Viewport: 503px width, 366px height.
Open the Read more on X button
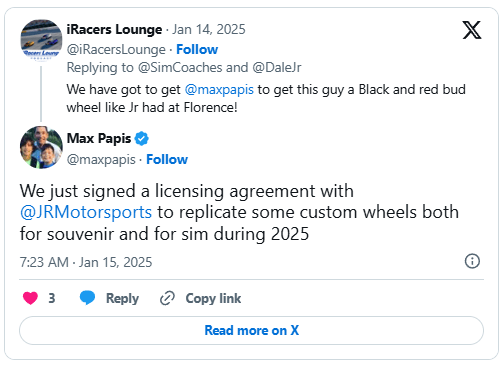pos(251,330)
